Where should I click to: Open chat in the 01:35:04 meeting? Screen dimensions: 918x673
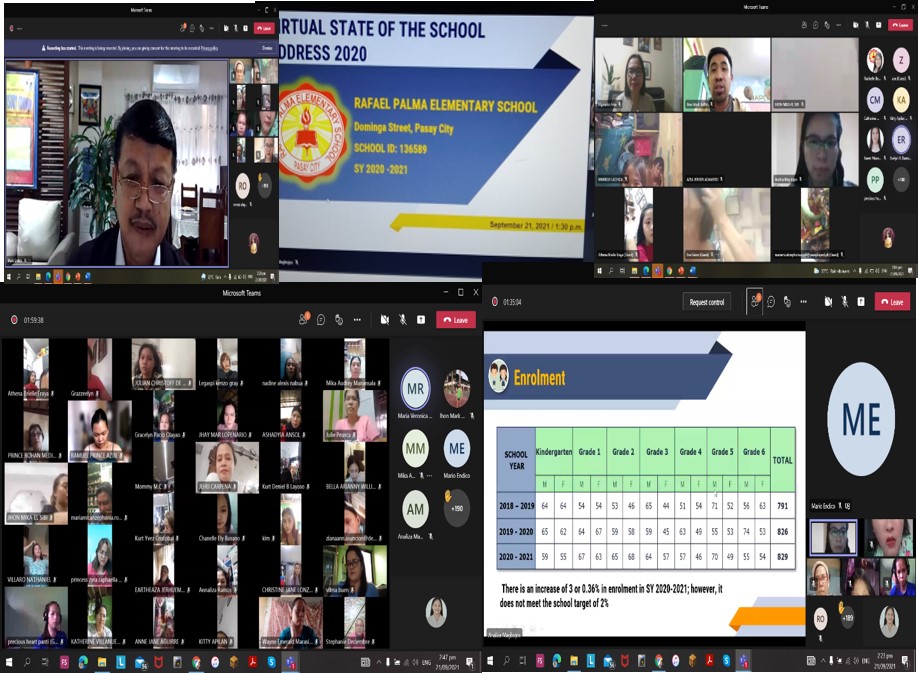tap(771, 302)
